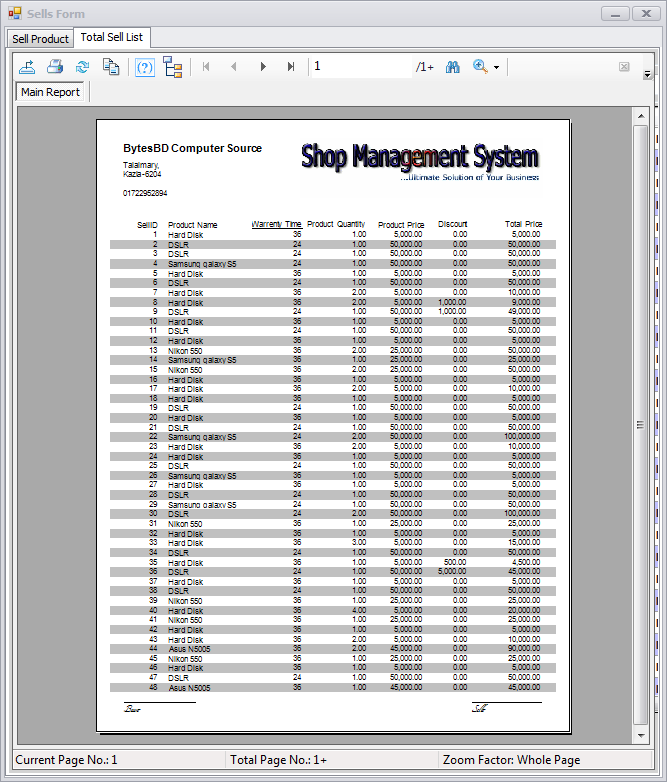Click the '...Ultimate Solution of Your Business' tagline
This screenshot has width=667, height=782.
click(x=469, y=178)
